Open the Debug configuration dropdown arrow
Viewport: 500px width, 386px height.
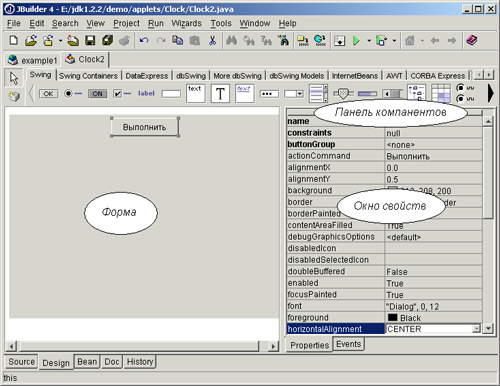[394, 41]
